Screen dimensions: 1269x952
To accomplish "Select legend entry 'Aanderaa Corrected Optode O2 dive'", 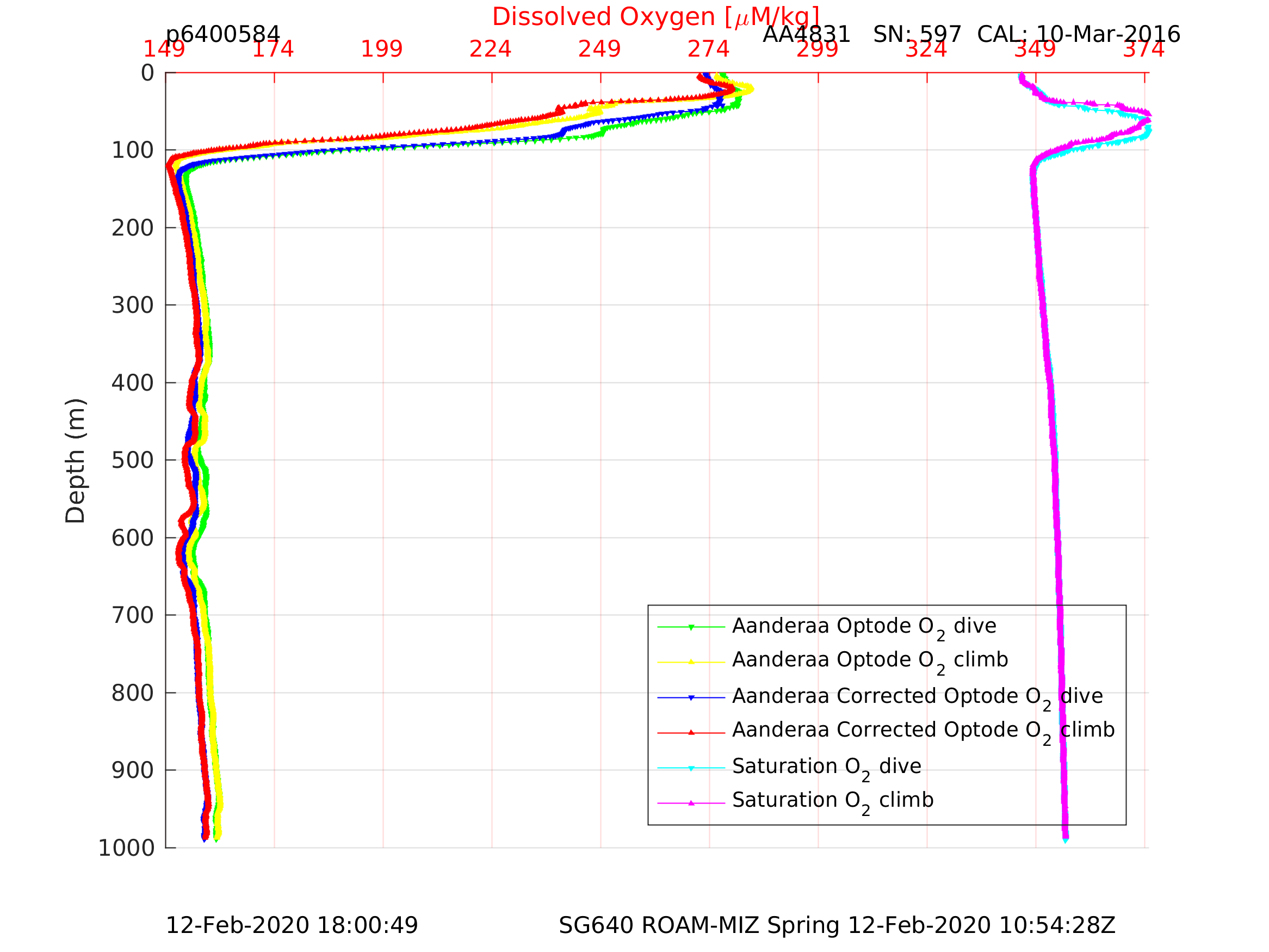I will (918, 697).
